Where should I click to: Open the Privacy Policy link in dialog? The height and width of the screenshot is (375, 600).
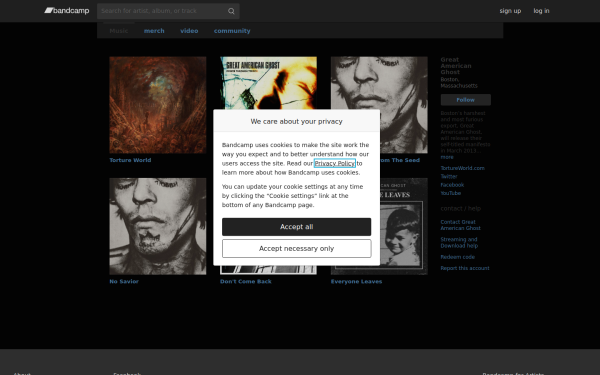[x=334, y=163]
